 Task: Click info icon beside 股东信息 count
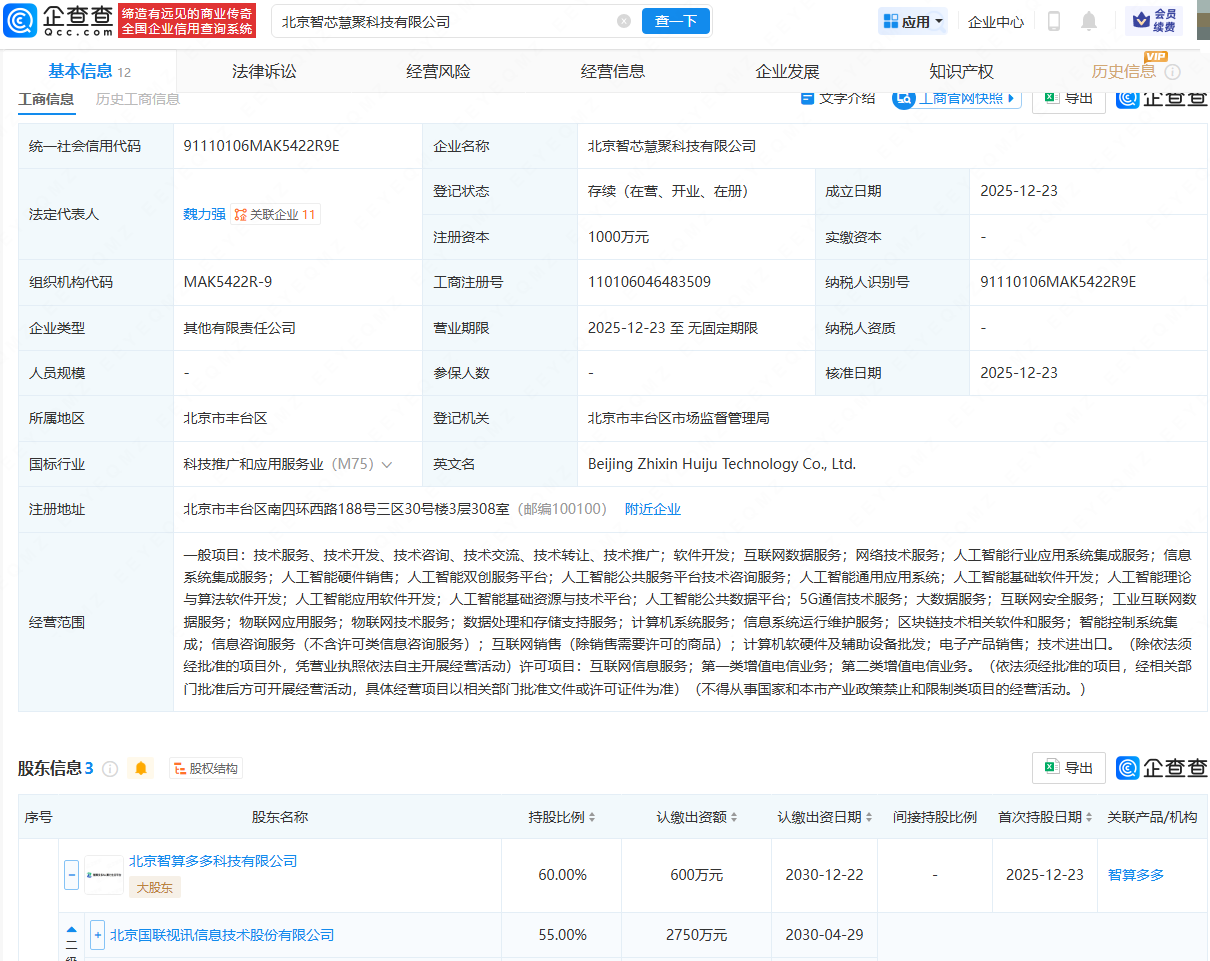pos(110,768)
